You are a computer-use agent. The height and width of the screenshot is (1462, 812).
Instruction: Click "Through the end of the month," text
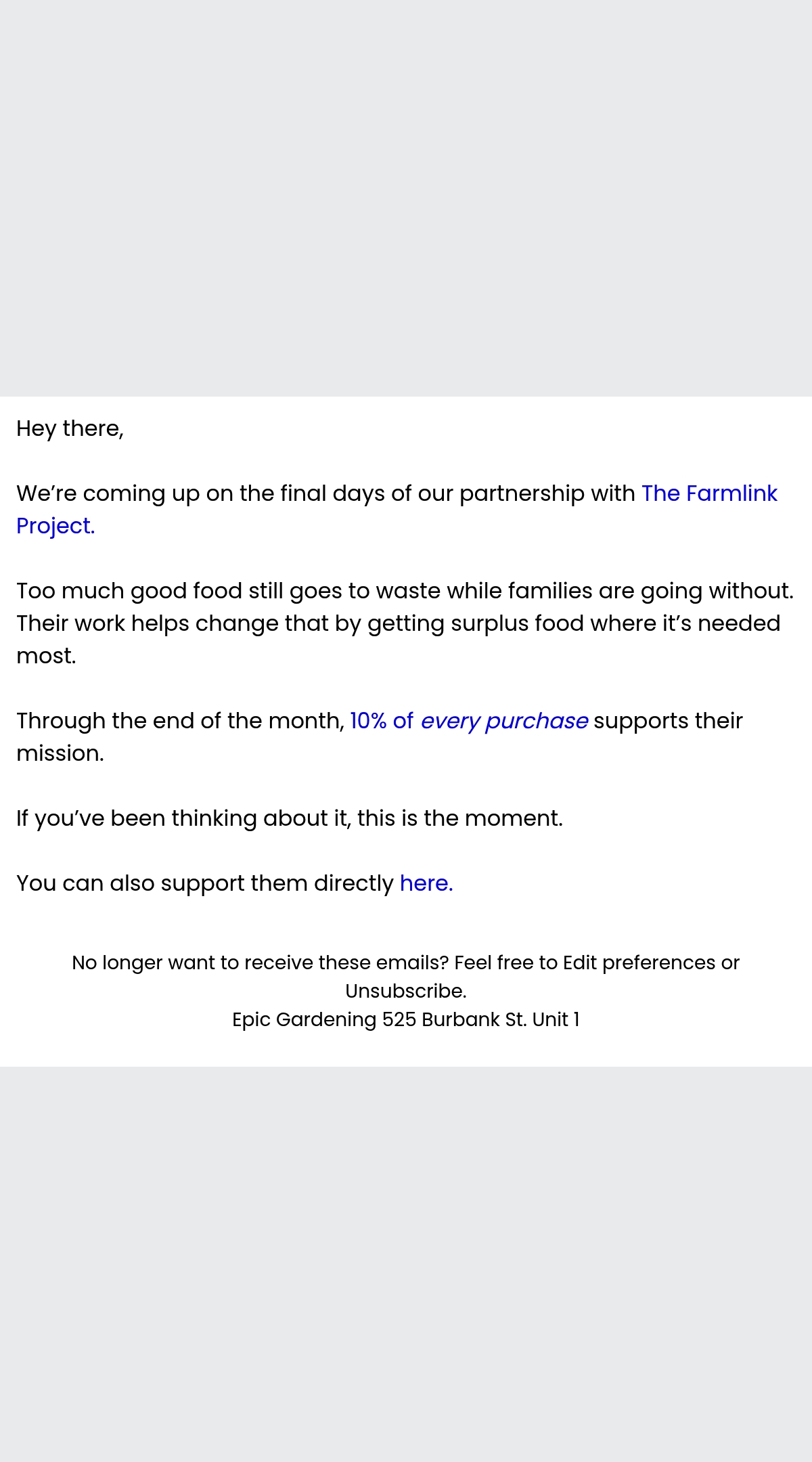(181, 721)
